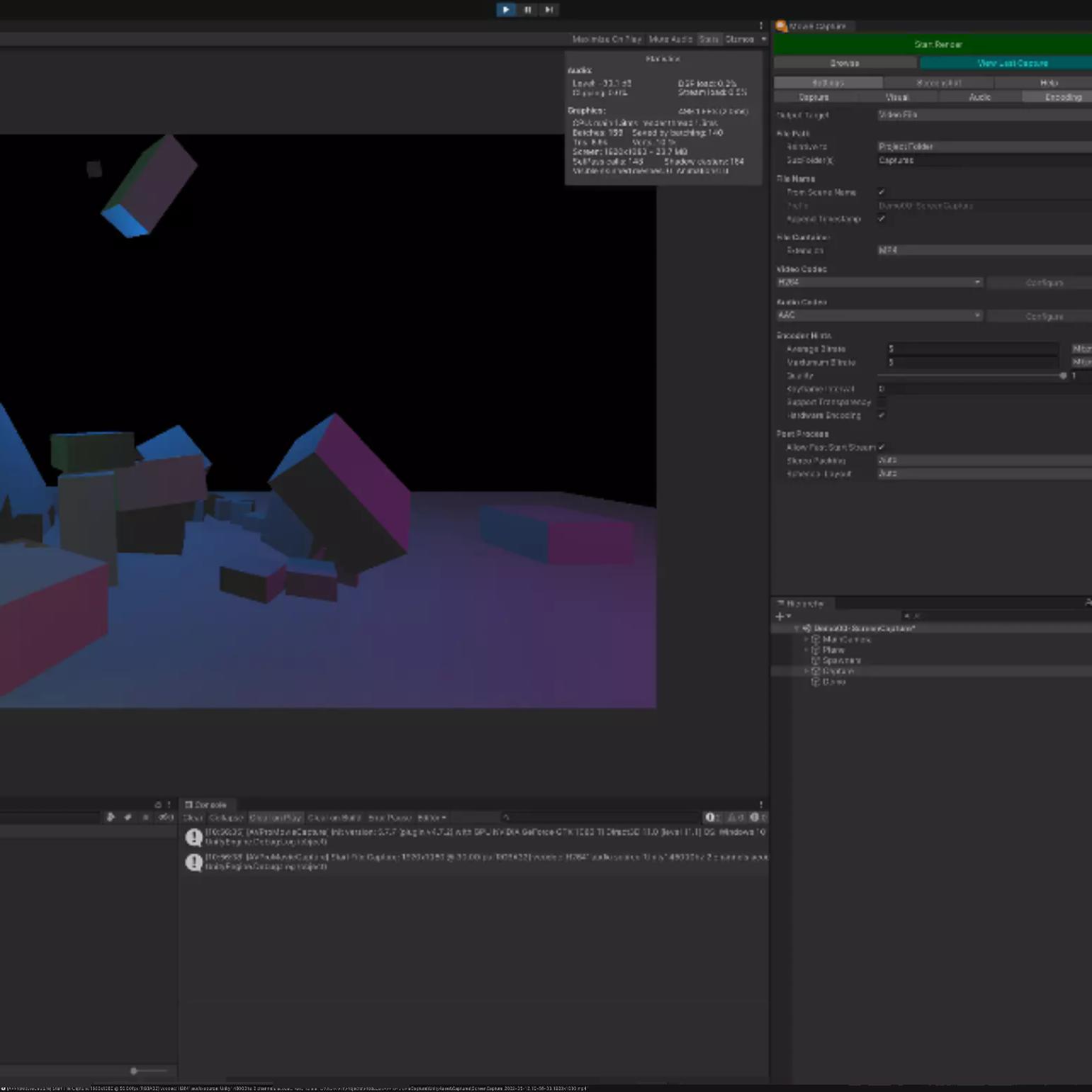
Task: Toggle From Scene Name checkbox
Action: coord(882,192)
